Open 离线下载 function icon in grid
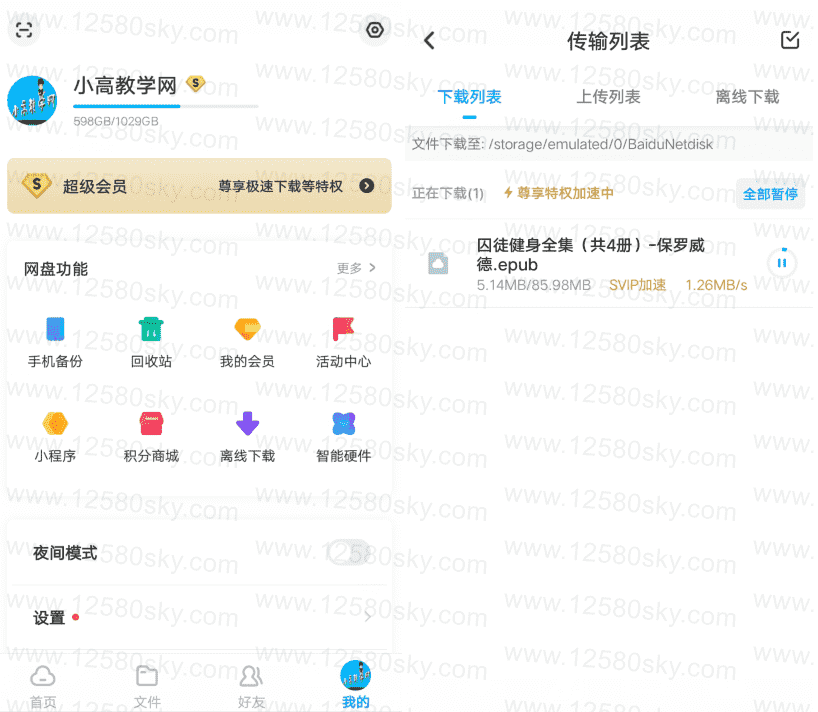Screen dimensions: 818x712 247,437
